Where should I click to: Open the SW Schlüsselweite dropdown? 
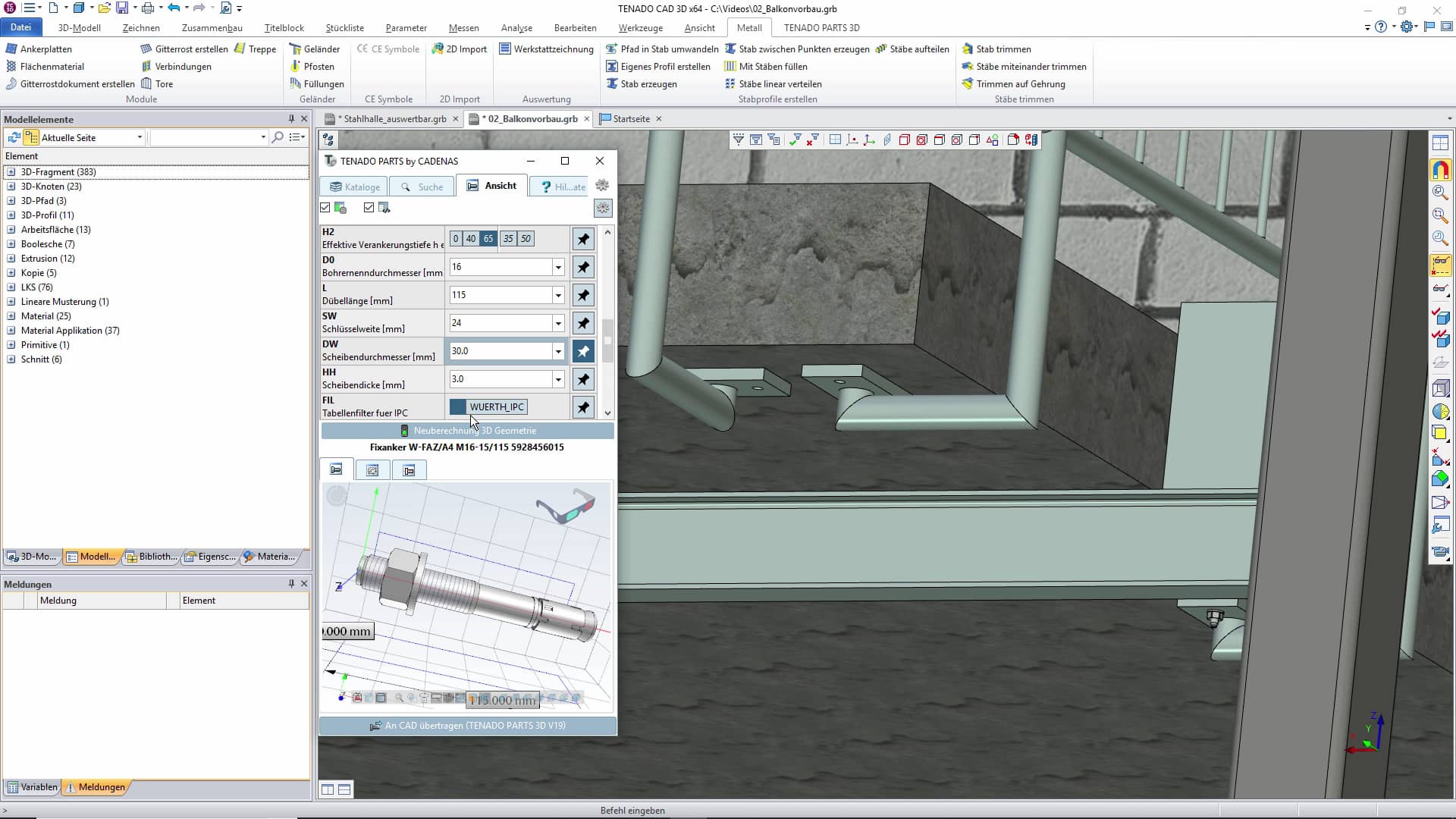(x=558, y=323)
